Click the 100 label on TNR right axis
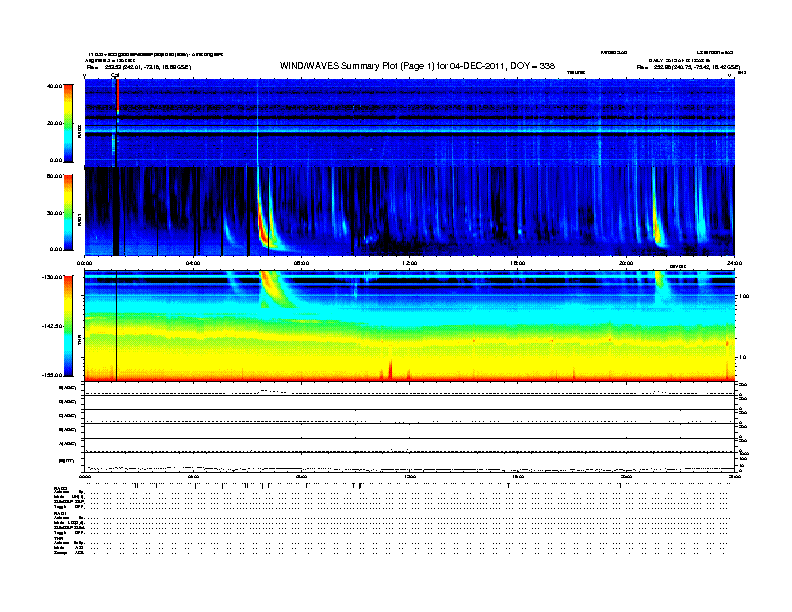Screen dimensions: 792x612 point(744,296)
